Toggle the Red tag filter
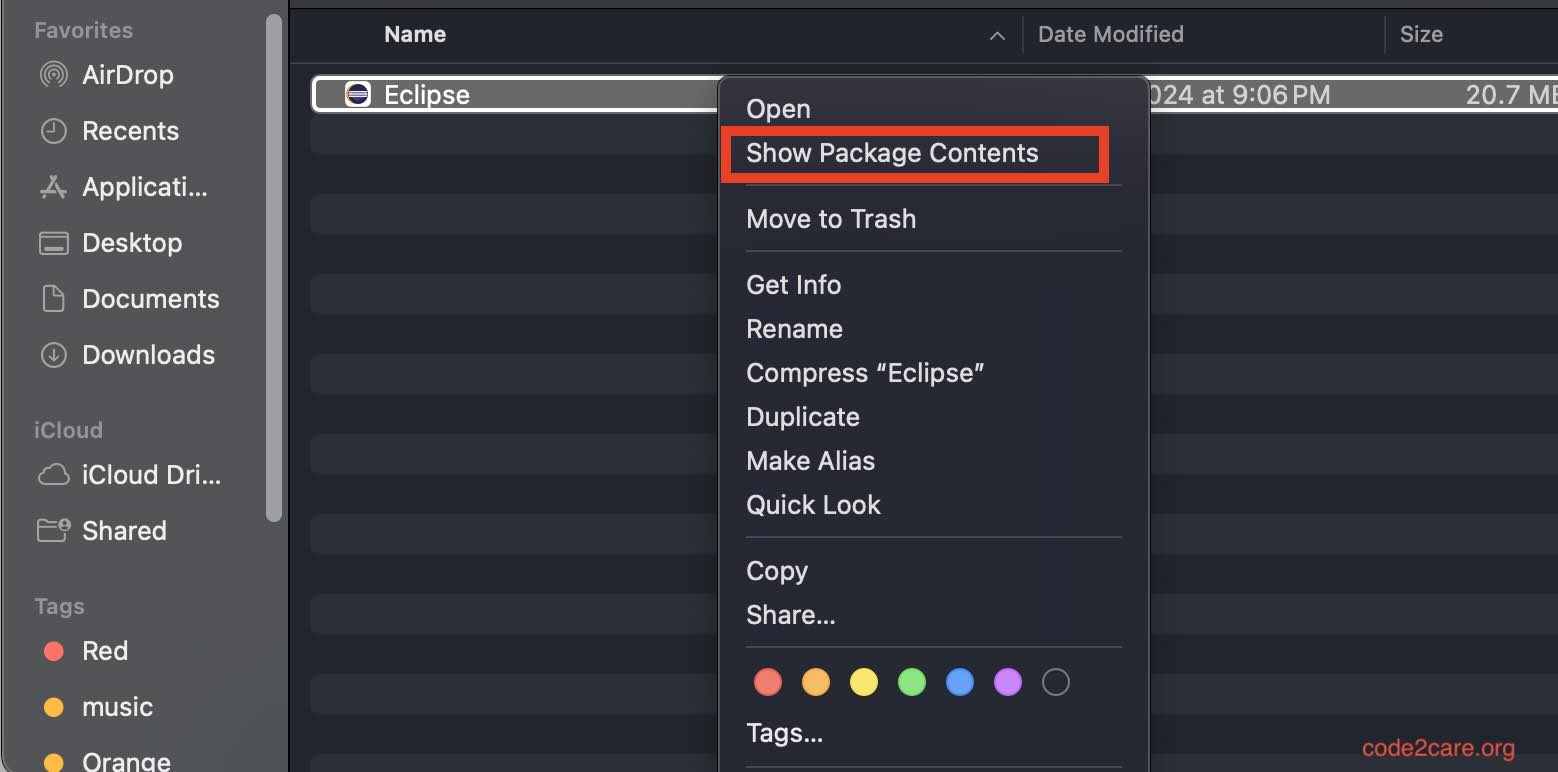 pyautogui.click(x=105, y=650)
